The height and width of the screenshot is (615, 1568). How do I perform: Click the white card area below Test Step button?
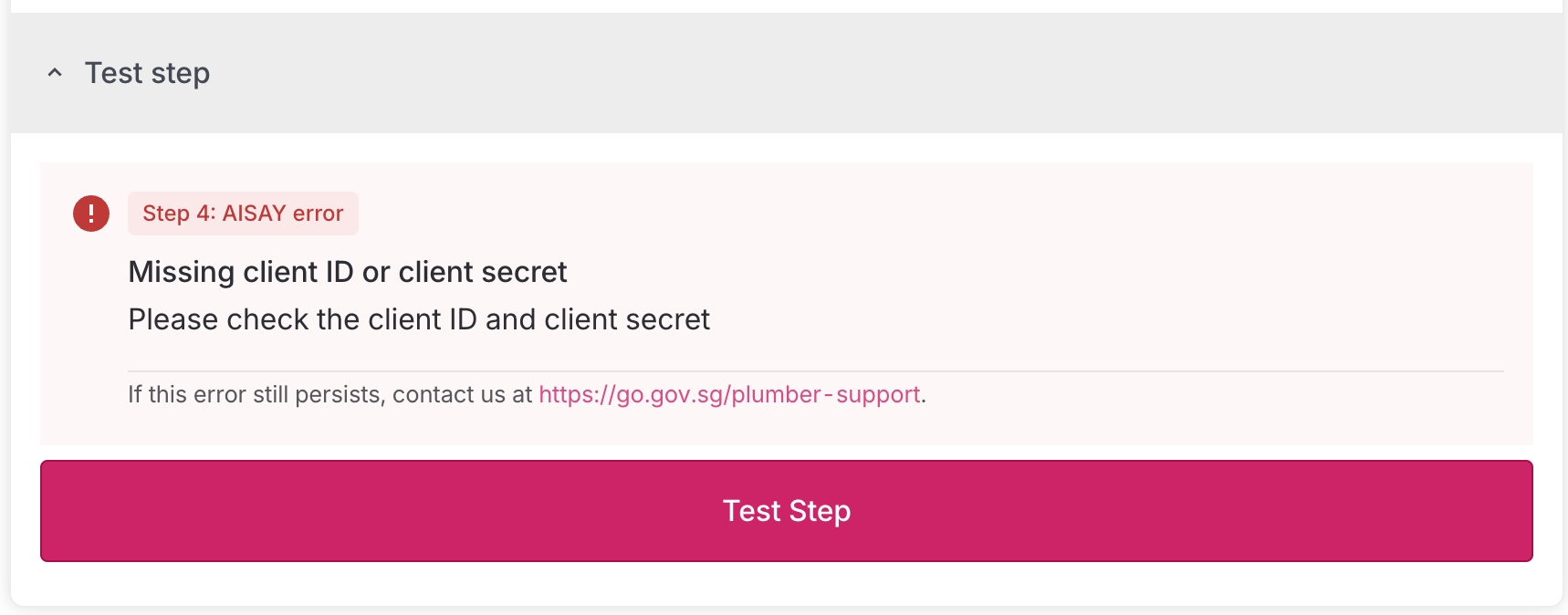[x=785, y=584]
